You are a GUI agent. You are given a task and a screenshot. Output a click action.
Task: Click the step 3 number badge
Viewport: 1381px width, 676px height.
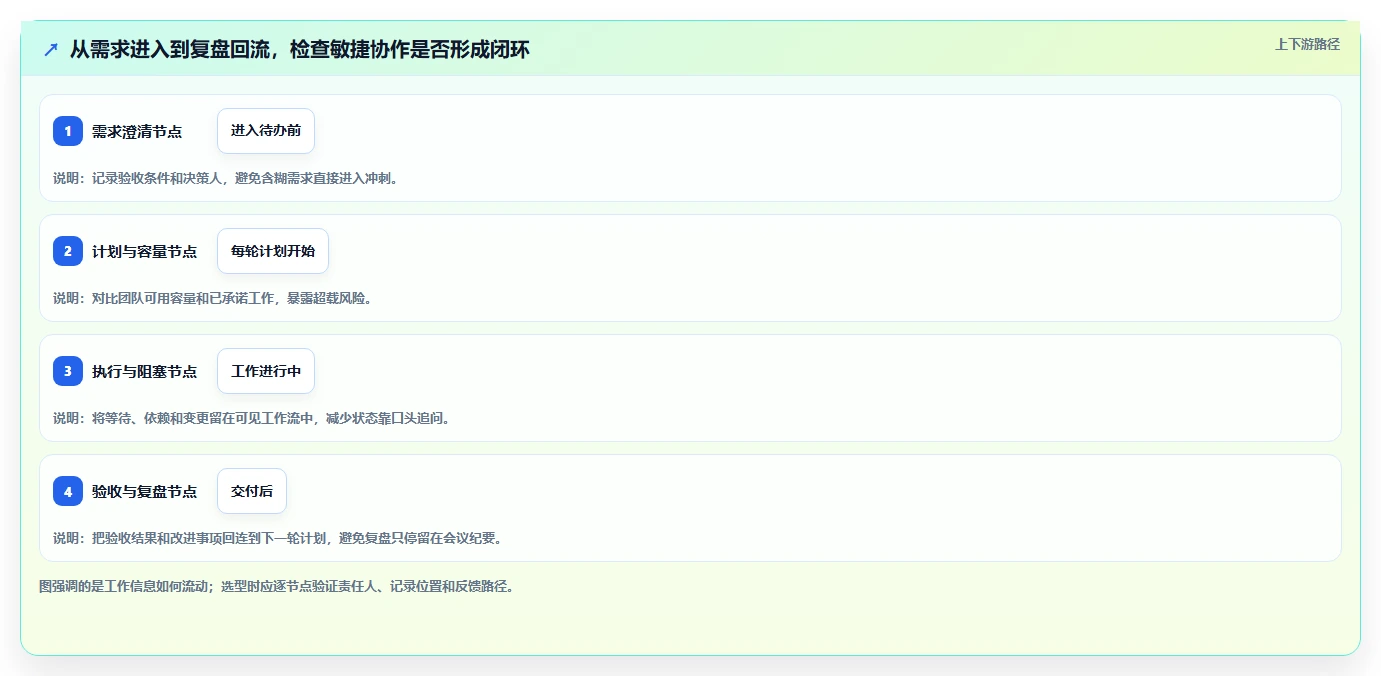point(68,371)
